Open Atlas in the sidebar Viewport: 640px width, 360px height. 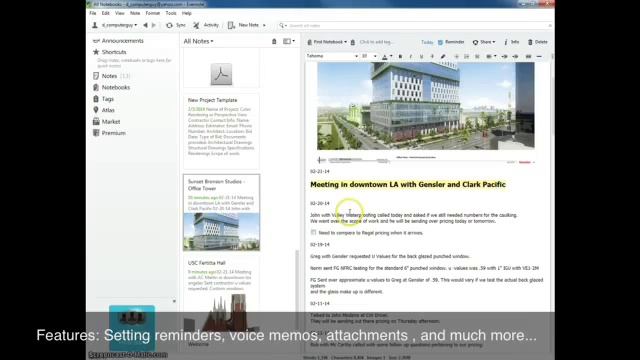tap(104, 110)
